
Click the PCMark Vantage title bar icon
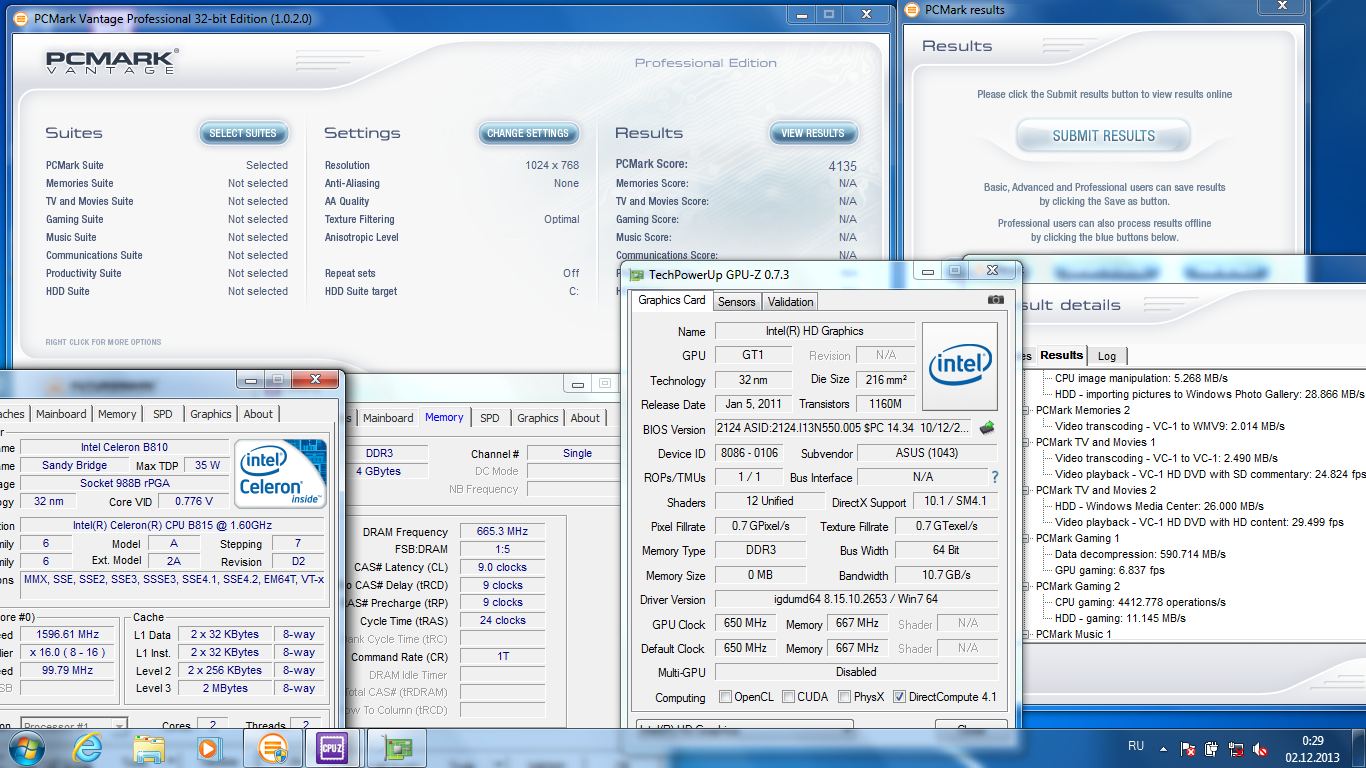coord(21,18)
